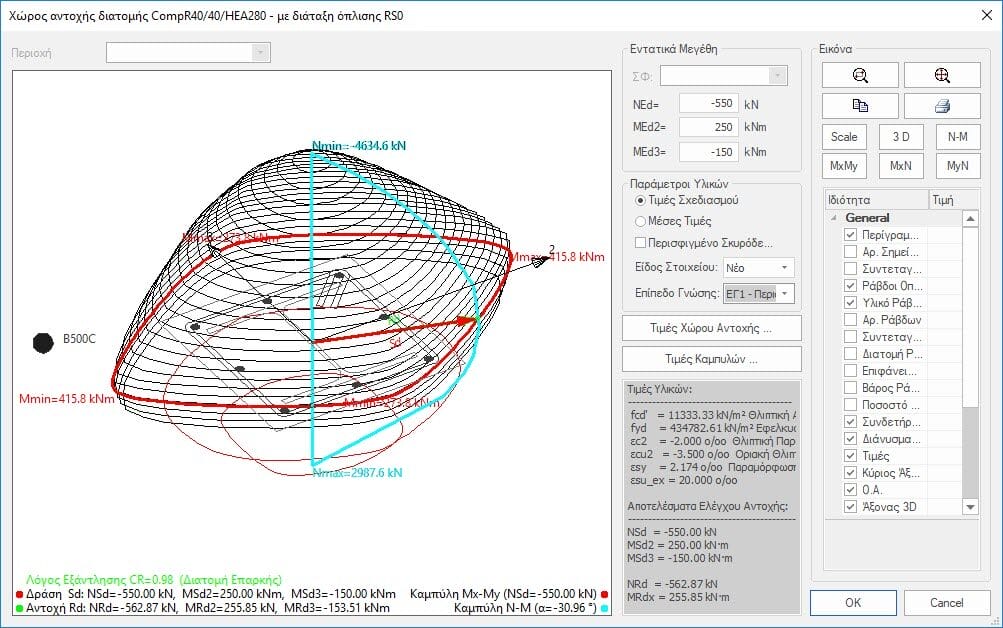Open Τιμές Χώρου Αντοχής values
Image resolution: width=1003 pixels, height=628 pixels.
[711, 328]
